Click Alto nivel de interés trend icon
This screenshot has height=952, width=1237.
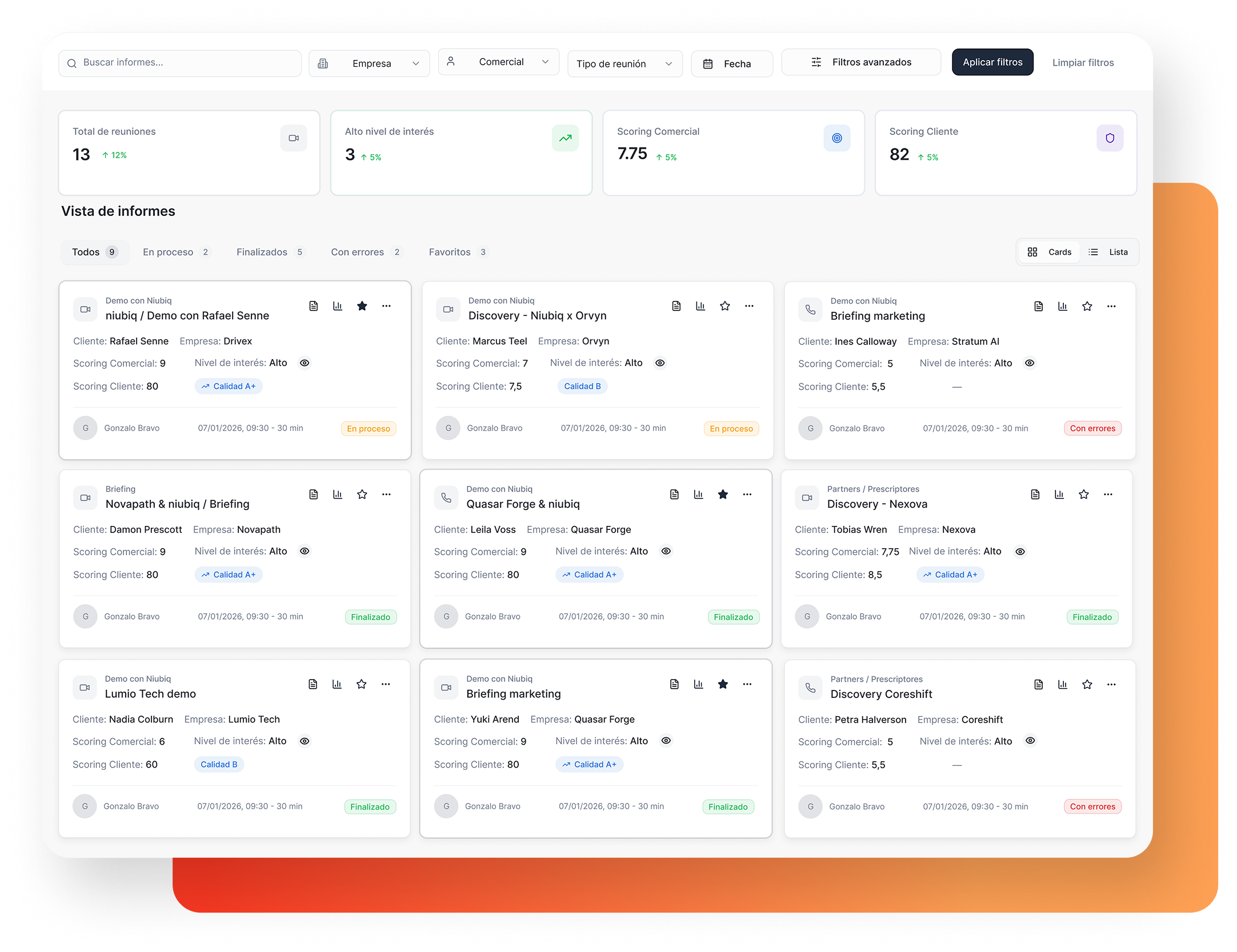click(x=565, y=138)
